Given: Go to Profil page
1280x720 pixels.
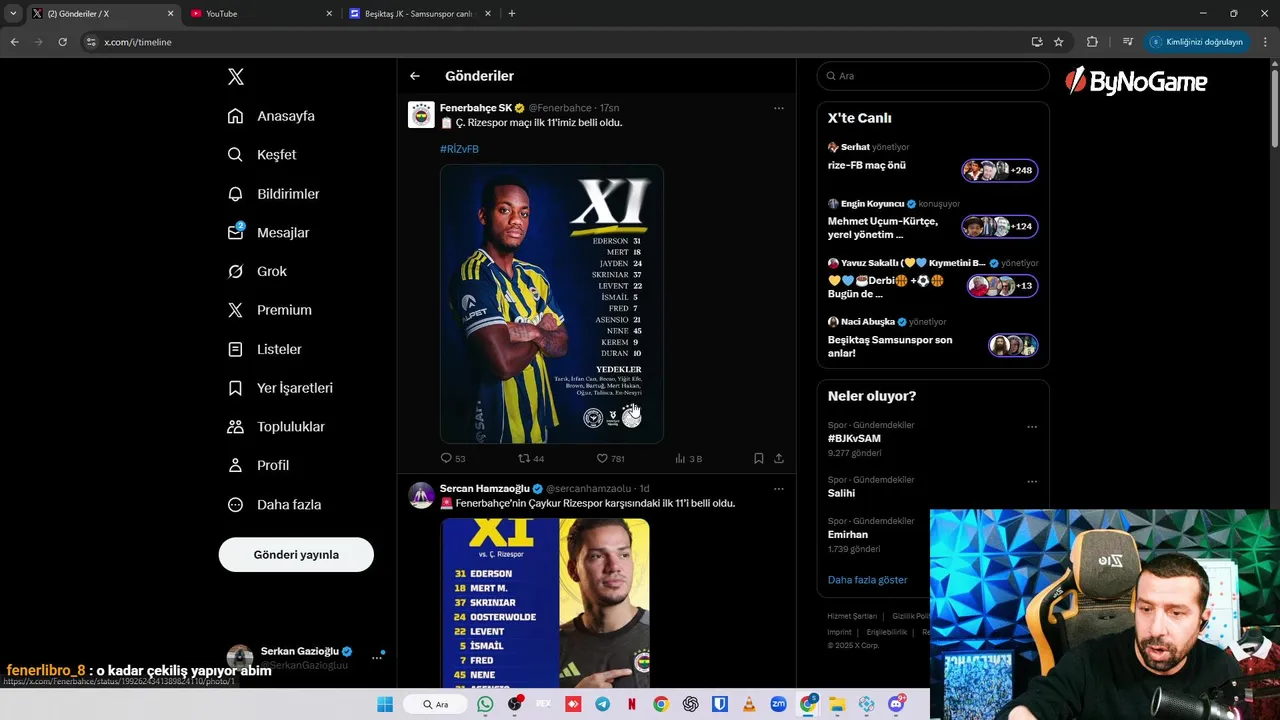Looking at the screenshot, I should tap(259, 466).
